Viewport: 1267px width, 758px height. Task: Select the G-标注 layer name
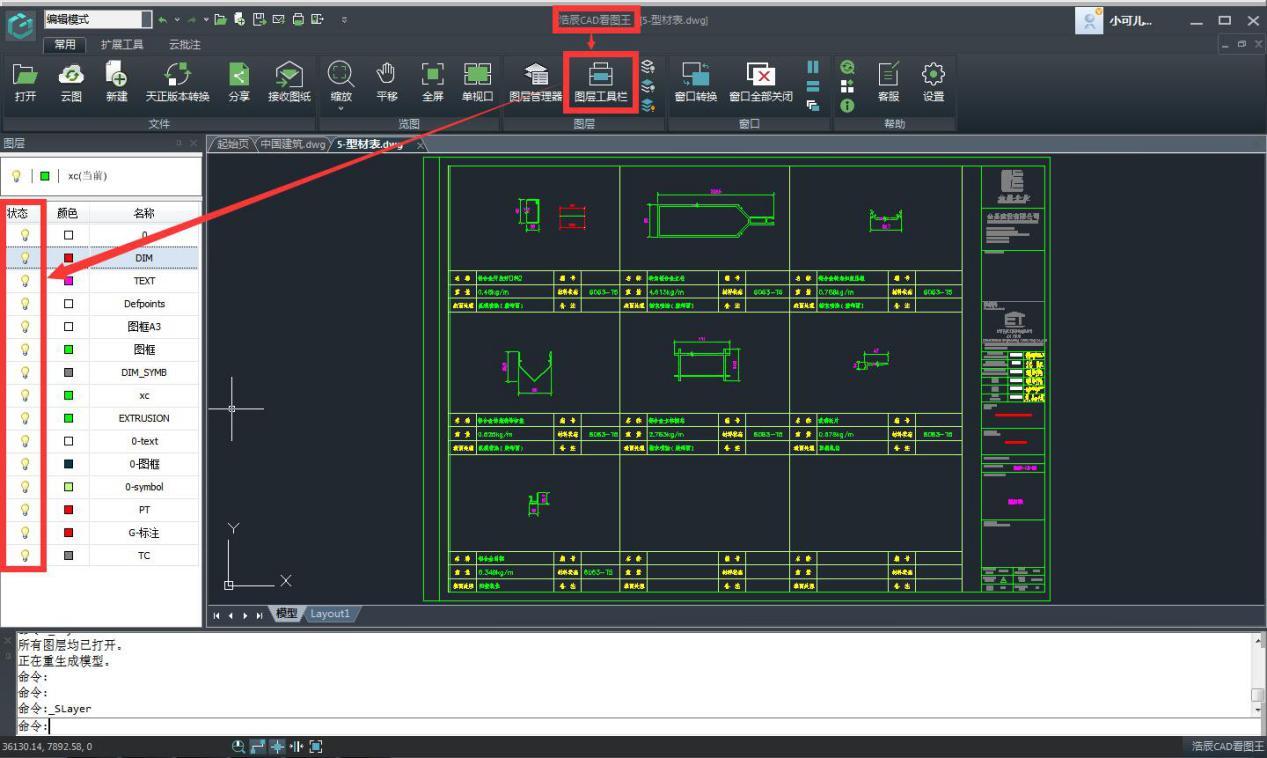144,533
